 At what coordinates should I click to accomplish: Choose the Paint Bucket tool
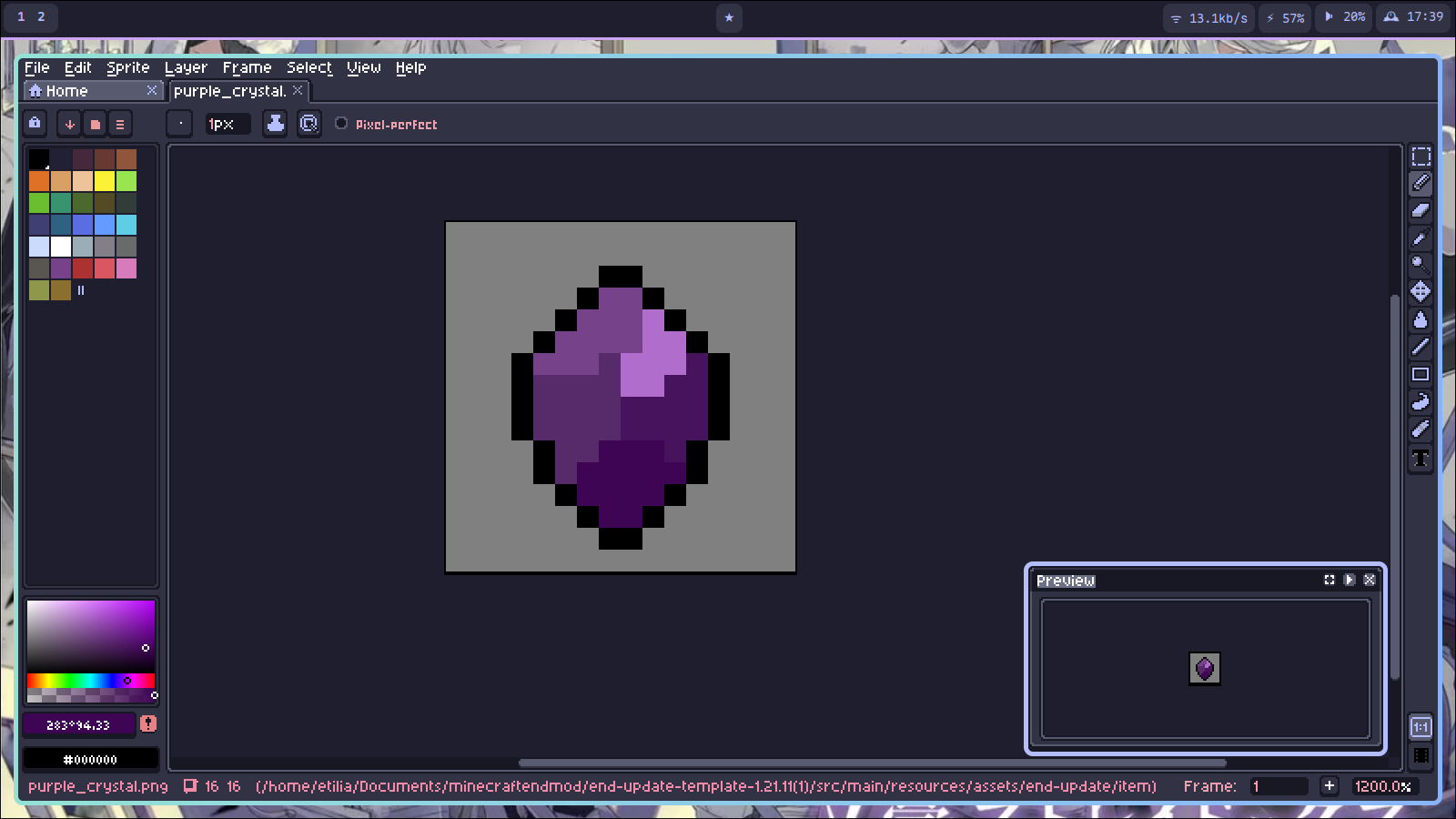click(x=1421, y=319)
